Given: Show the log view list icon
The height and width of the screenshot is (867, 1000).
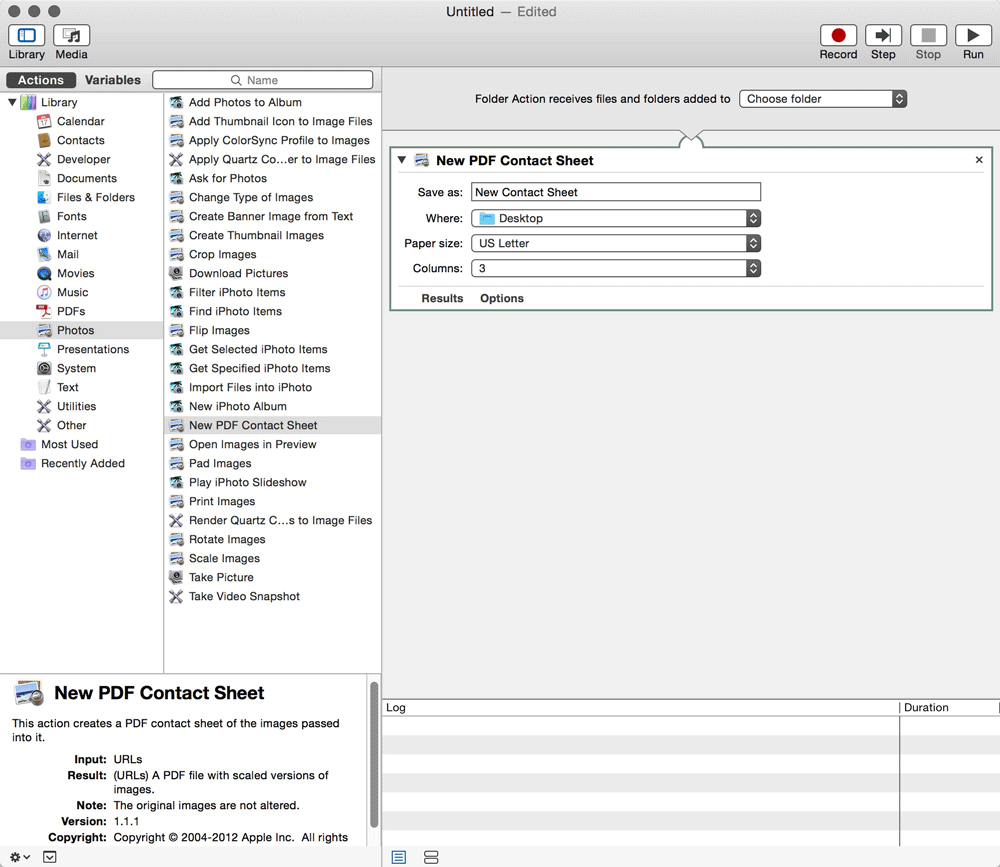Looking at the screenshot, I should [399, 857].
